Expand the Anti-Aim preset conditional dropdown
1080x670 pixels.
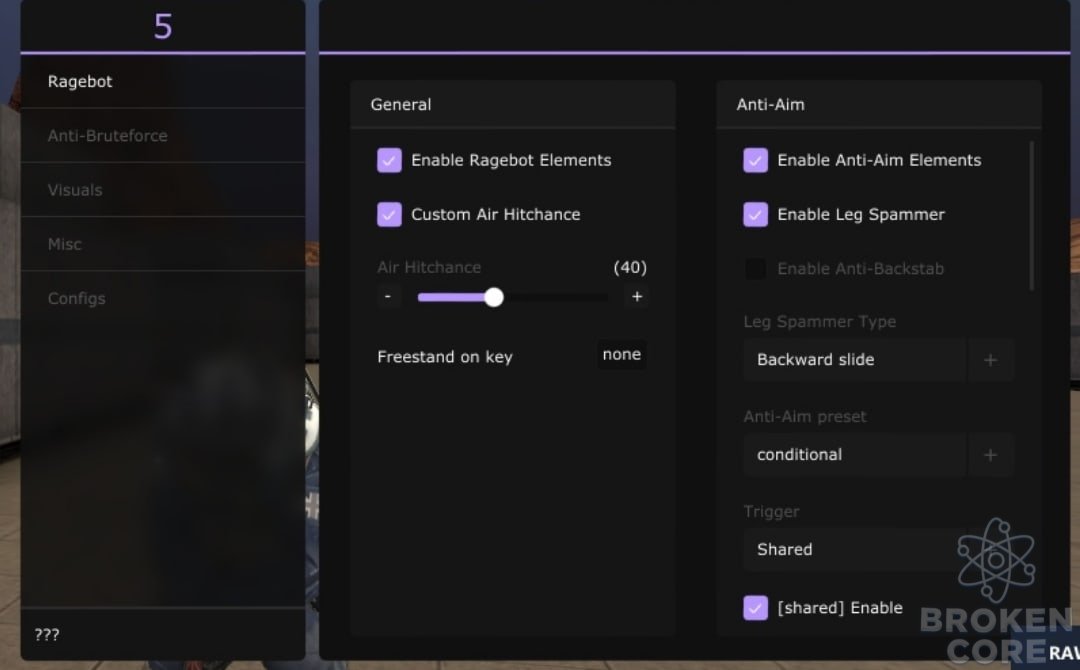(855, 454)
